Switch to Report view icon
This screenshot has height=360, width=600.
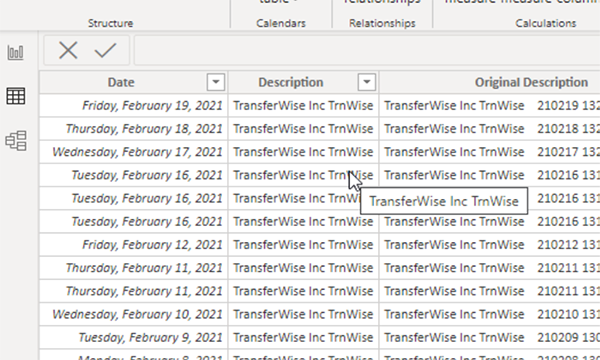16,52
